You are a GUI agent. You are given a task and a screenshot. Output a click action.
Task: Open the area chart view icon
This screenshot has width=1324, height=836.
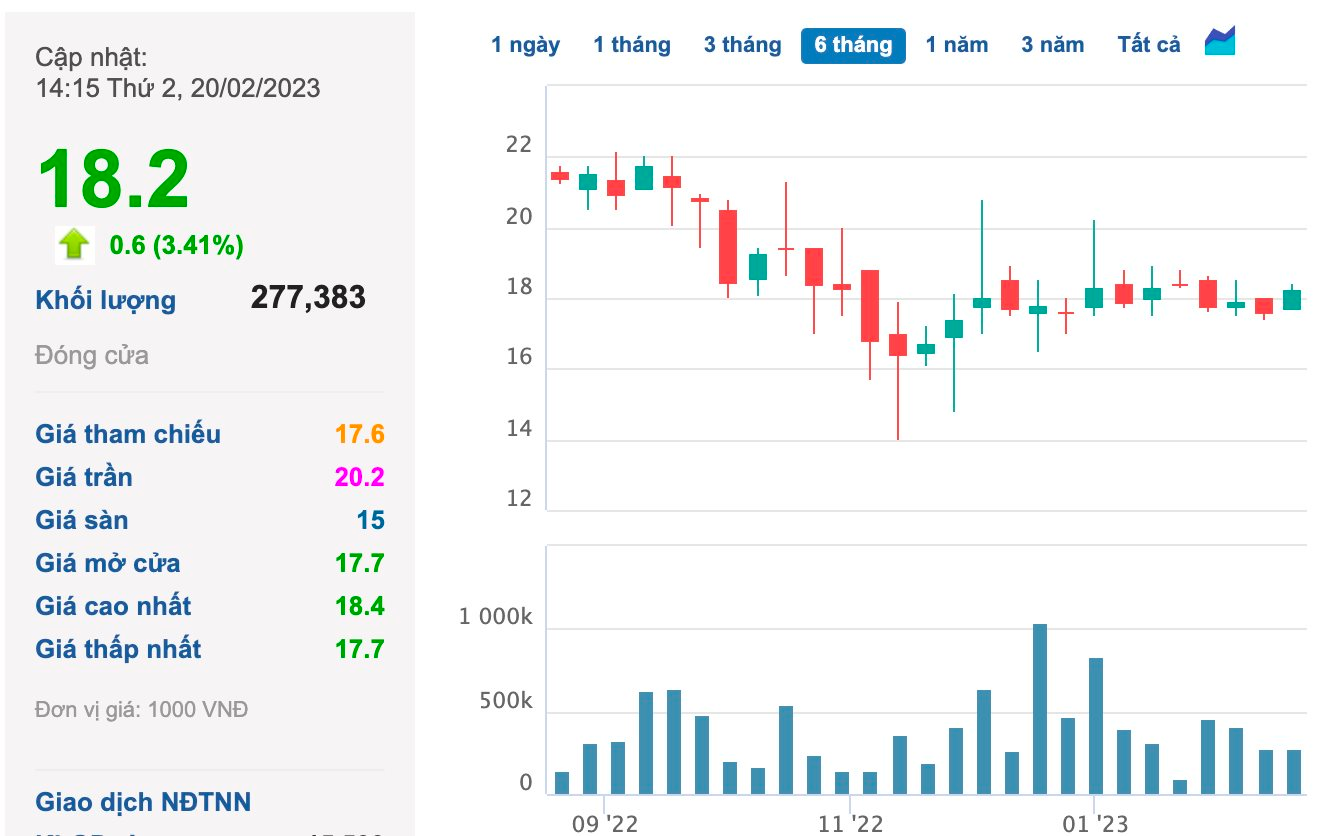[1220, 41]
